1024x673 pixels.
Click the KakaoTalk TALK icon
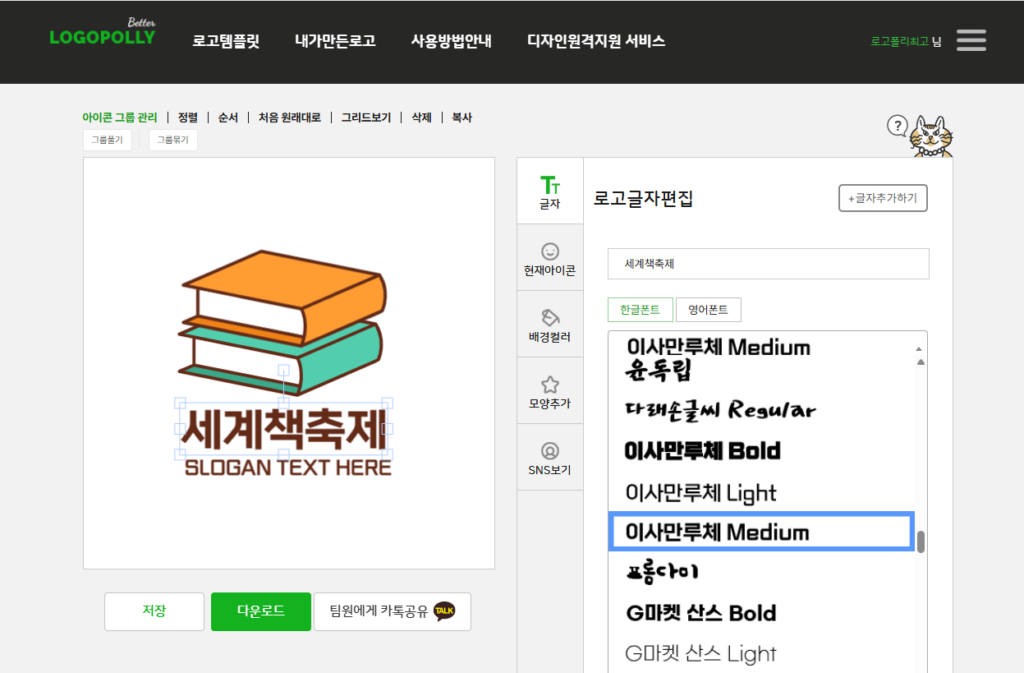445,611
